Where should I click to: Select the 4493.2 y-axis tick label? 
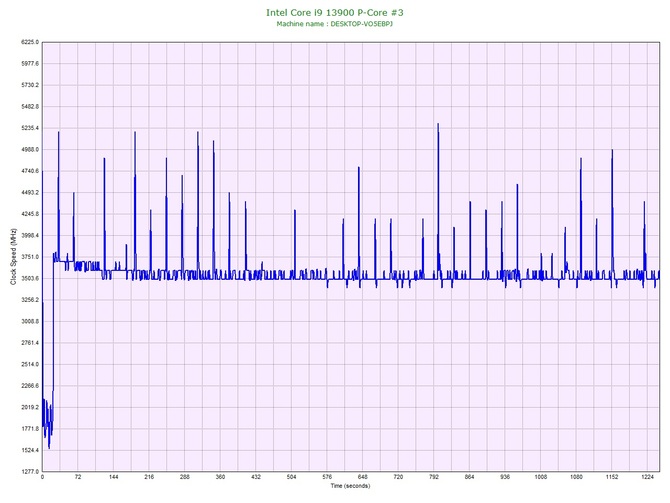[30, 193]
